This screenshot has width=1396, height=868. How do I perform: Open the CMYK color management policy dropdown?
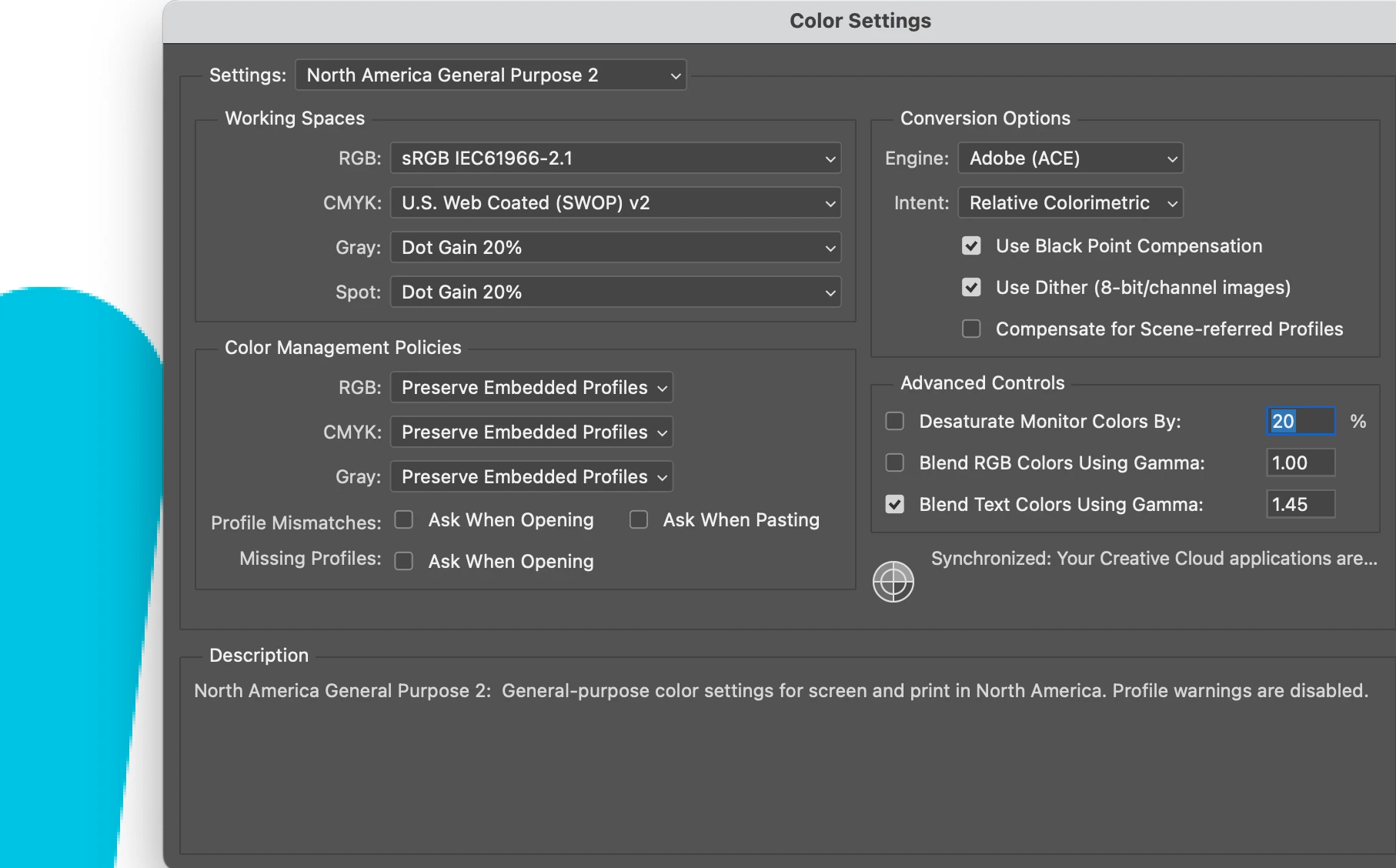pos(532,432)
